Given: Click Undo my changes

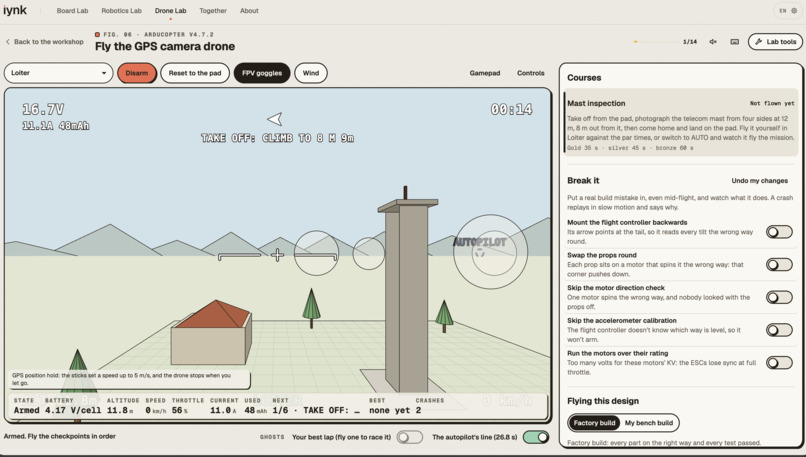Looking at the screenshot, I should click(759, 180).
